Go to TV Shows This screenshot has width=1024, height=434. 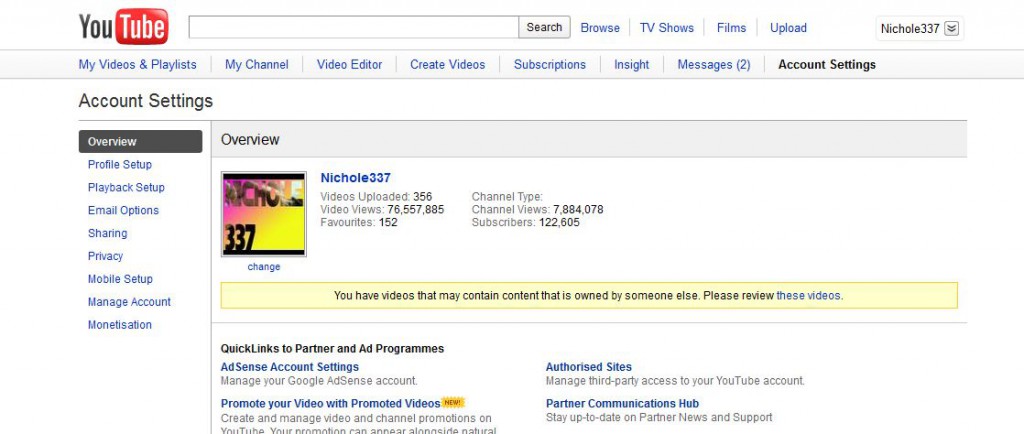[x=666, y=28]
